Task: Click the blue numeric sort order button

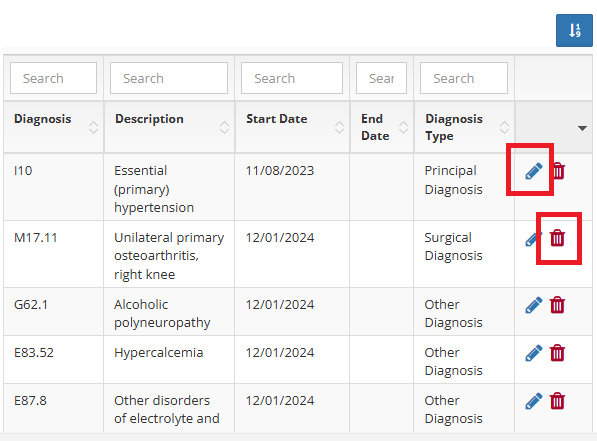Action: coord(574,30)
